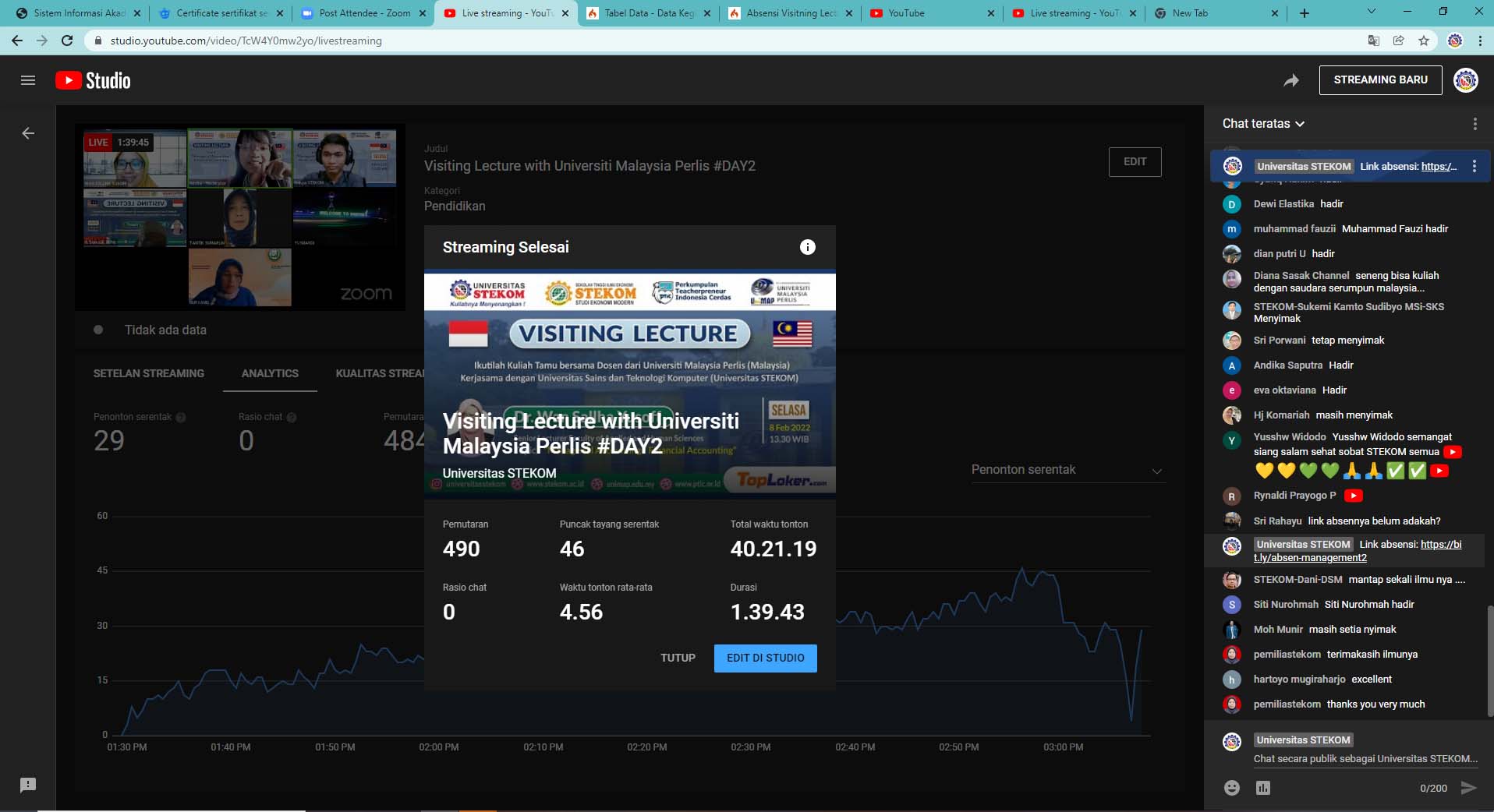Send the chat message arrow
The image size is (1494, 812).
click(1468, 788)
